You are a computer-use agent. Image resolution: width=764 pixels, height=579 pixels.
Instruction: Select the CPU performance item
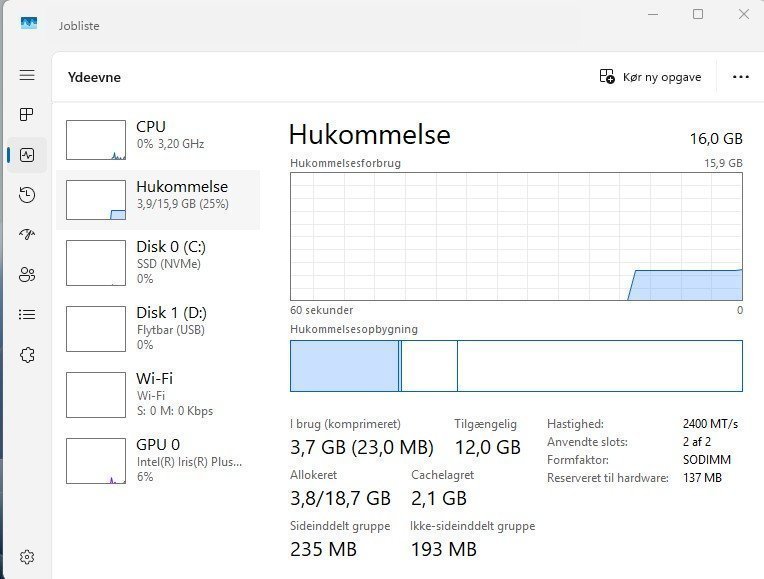(x=160, y=140)
